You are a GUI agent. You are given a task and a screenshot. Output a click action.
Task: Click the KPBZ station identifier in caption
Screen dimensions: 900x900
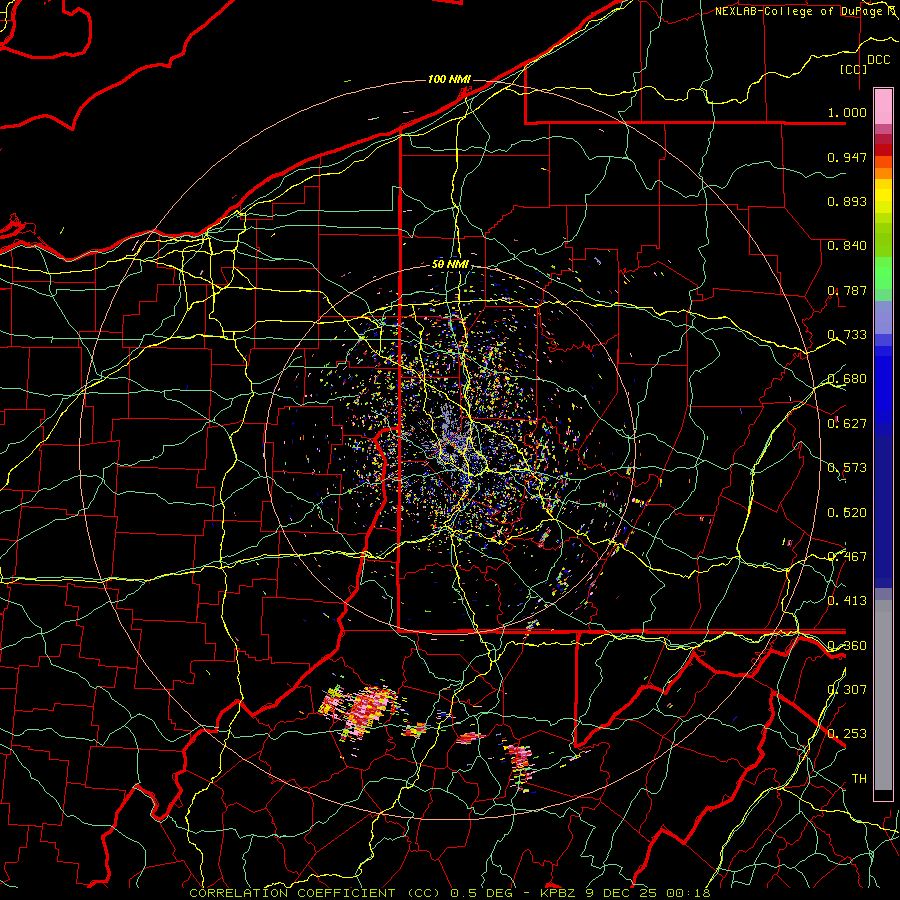(557, 893)
